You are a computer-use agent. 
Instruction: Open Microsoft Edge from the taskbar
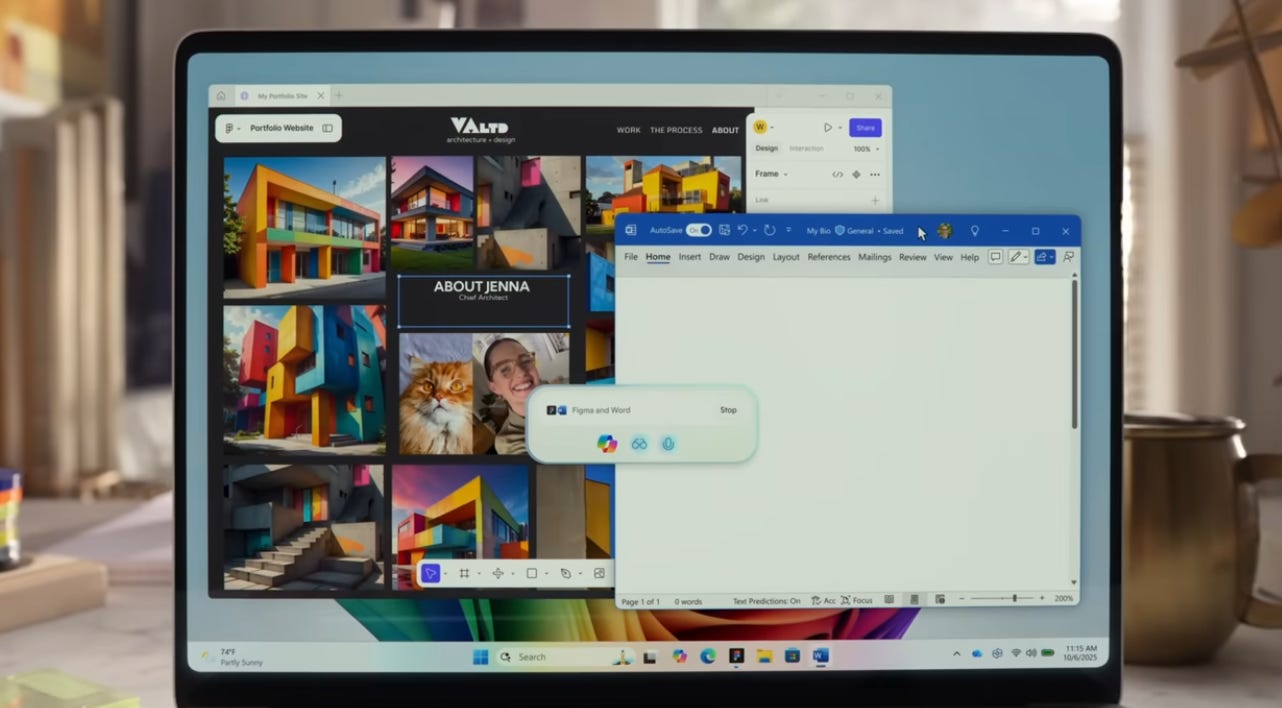click(x=708, y=656)
